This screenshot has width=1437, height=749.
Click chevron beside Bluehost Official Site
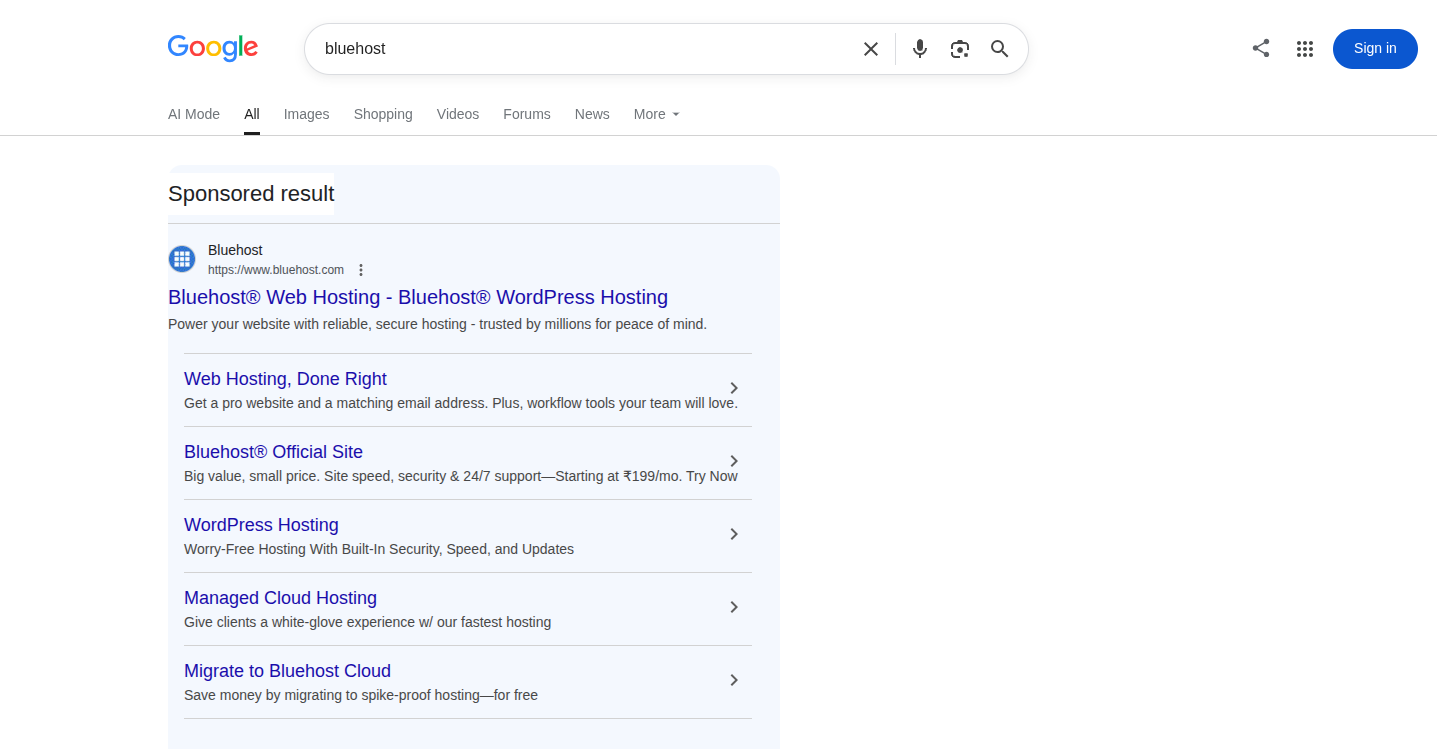pyautogui.click(x=734, y=461)
